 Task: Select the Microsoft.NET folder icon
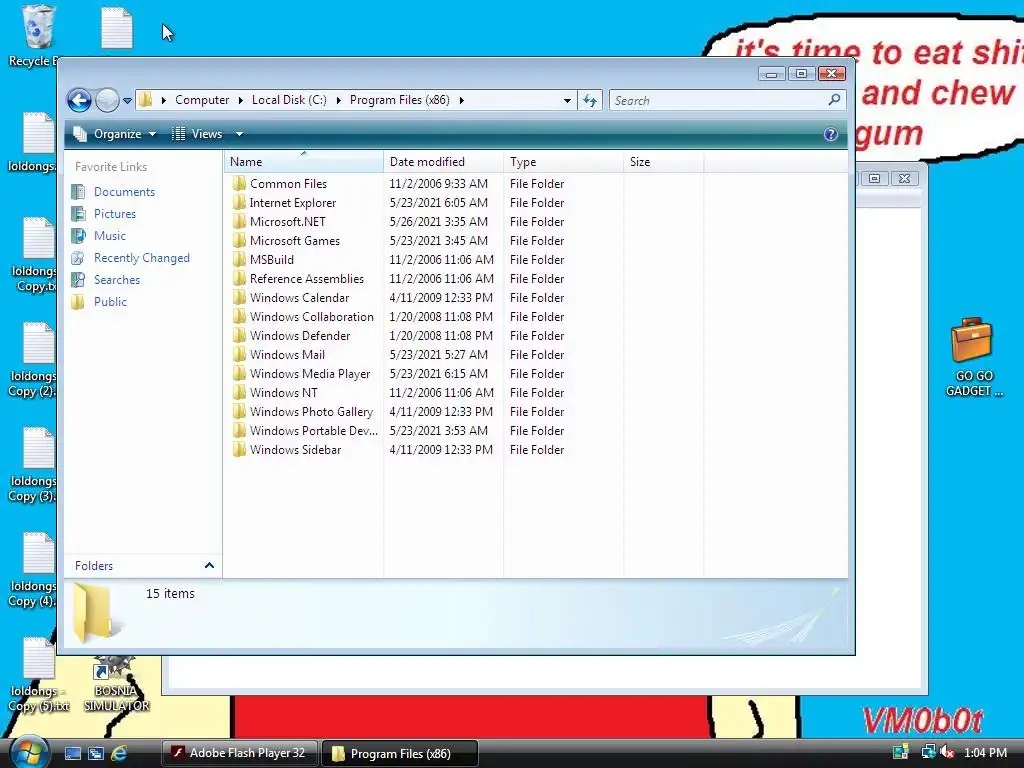(x=239, y=221)
